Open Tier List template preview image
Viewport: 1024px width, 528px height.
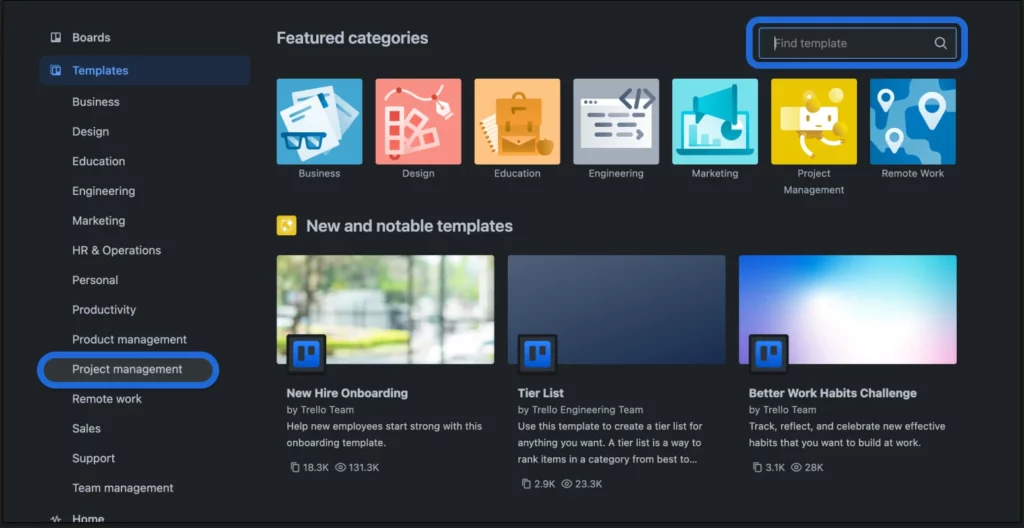tap(616, 309)
